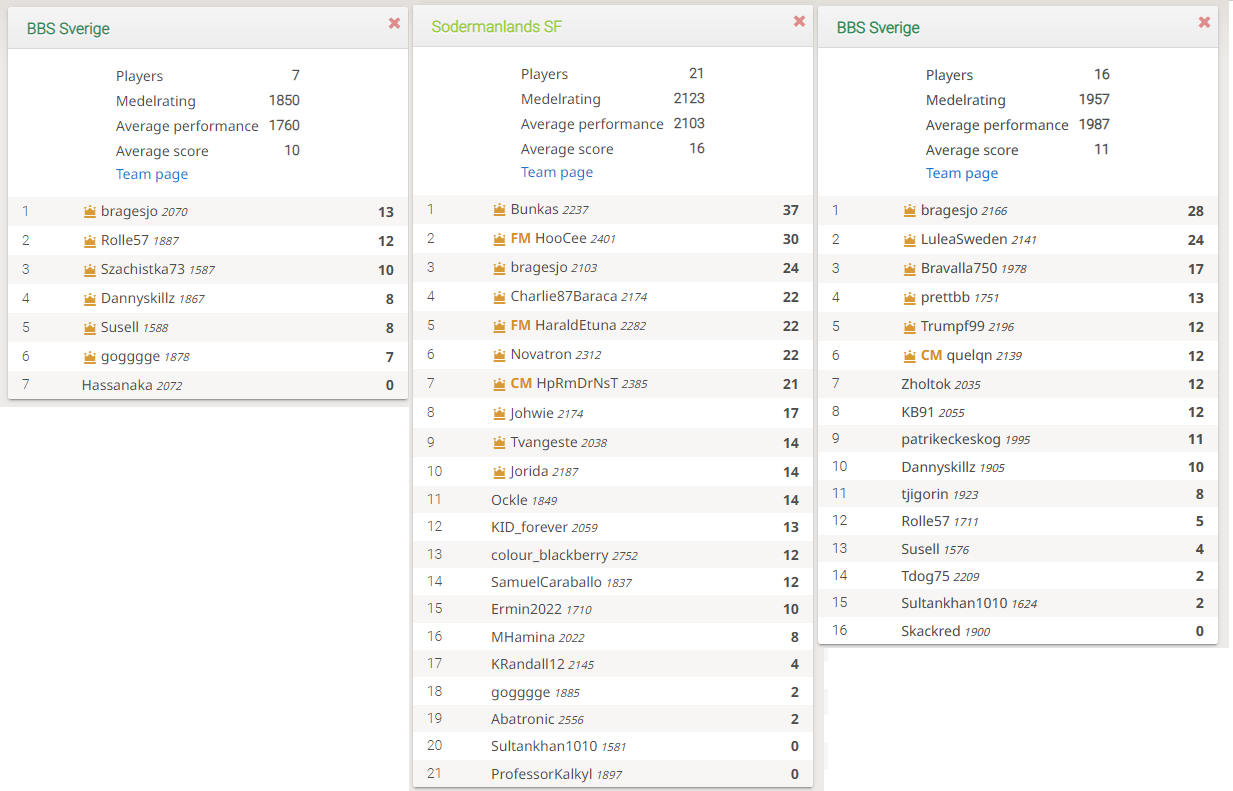
Task: Click the crown icon beside bragesjo rated 2070
Action: pyautogui.click(x=89, y=211)
